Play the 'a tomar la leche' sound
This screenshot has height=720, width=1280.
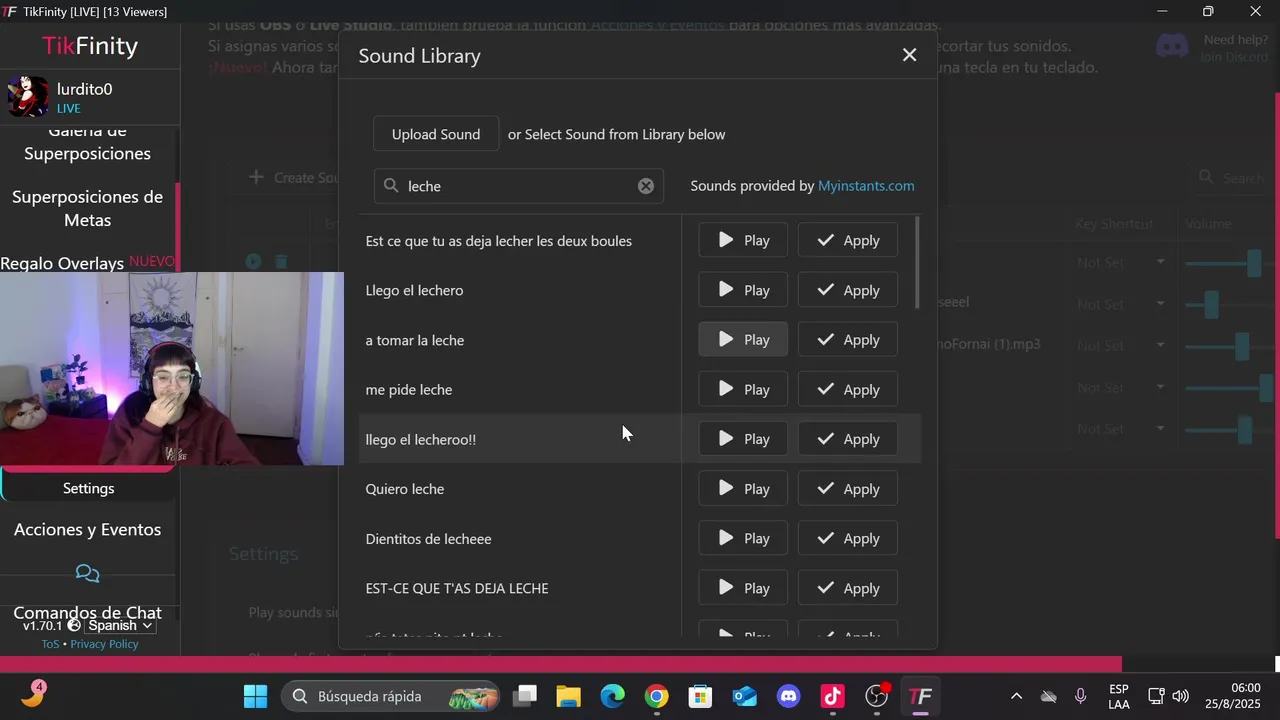click(743, 340)
